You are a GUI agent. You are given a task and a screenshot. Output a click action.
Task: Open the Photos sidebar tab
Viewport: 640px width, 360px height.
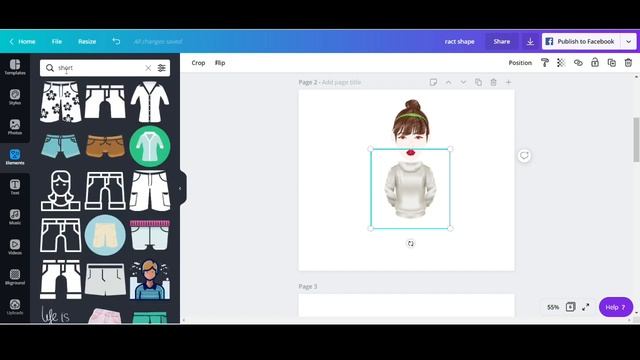[x=15, y=127]
